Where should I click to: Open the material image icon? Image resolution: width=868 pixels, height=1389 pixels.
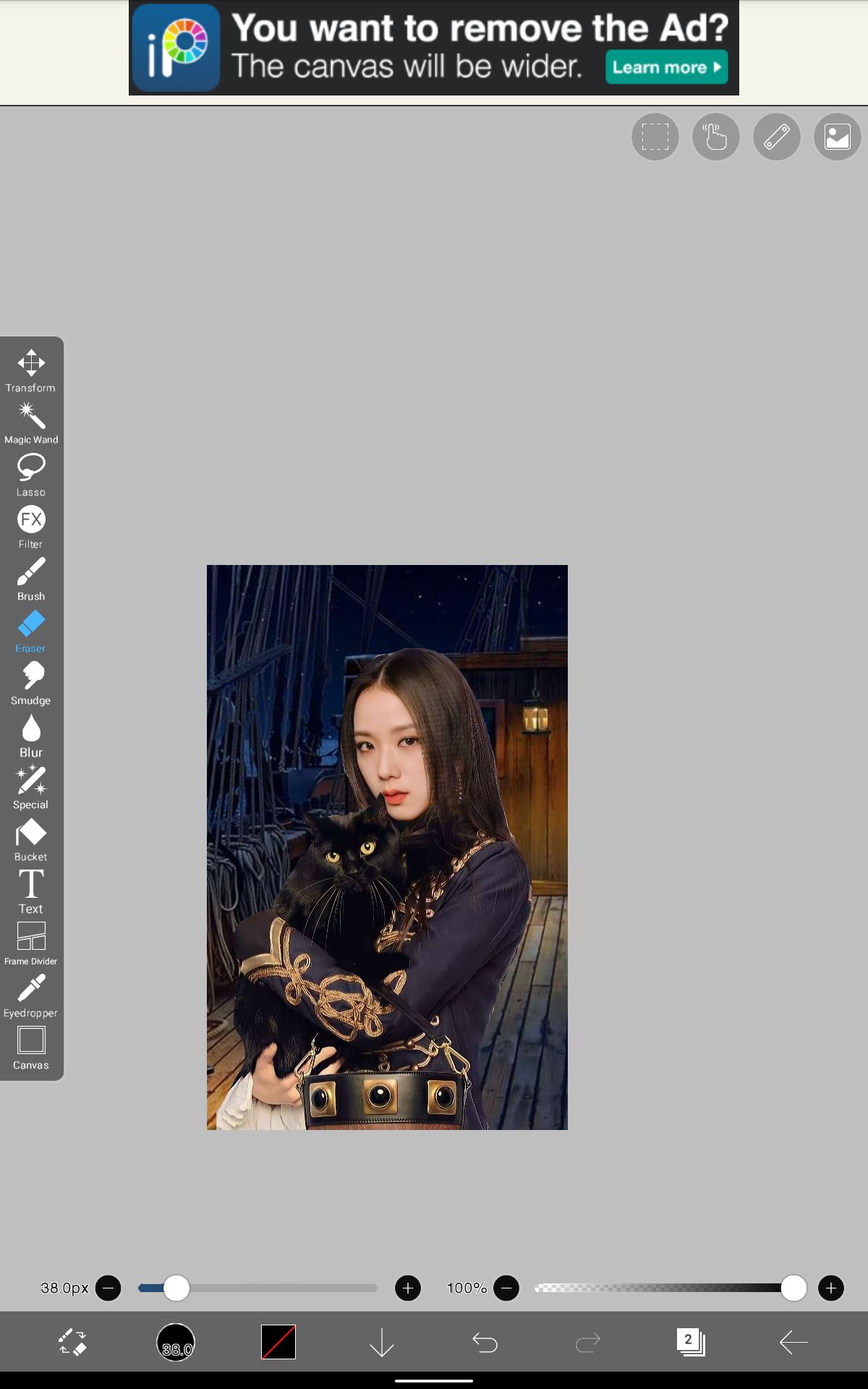point(838,137)
